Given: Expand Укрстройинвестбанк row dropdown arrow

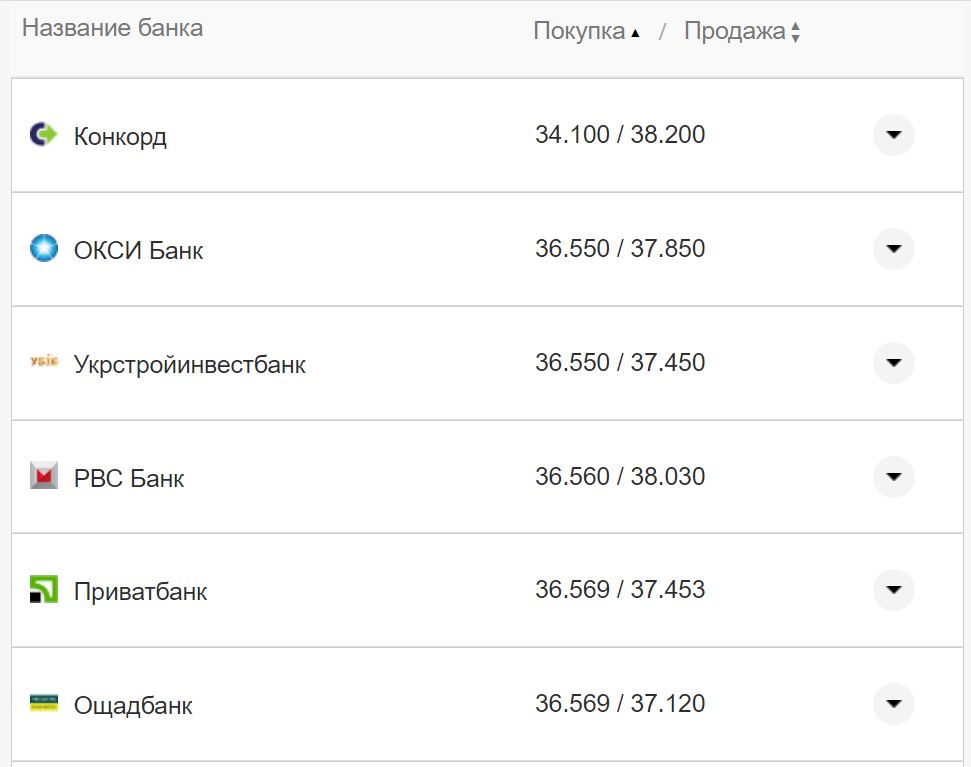Looking at the screenshot, I should [893, 362].
